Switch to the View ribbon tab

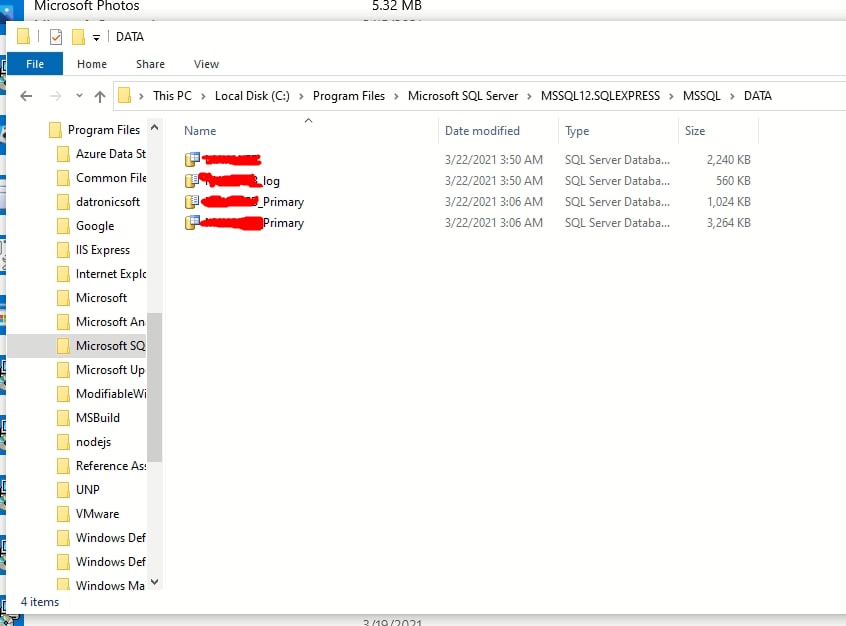(206, 64)
